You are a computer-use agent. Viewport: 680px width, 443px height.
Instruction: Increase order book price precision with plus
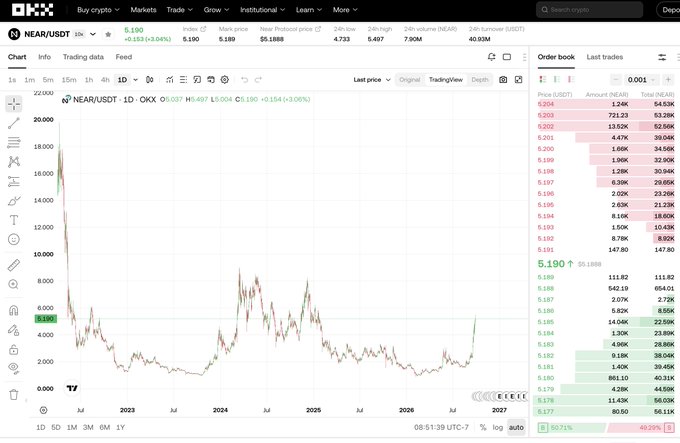668,80
